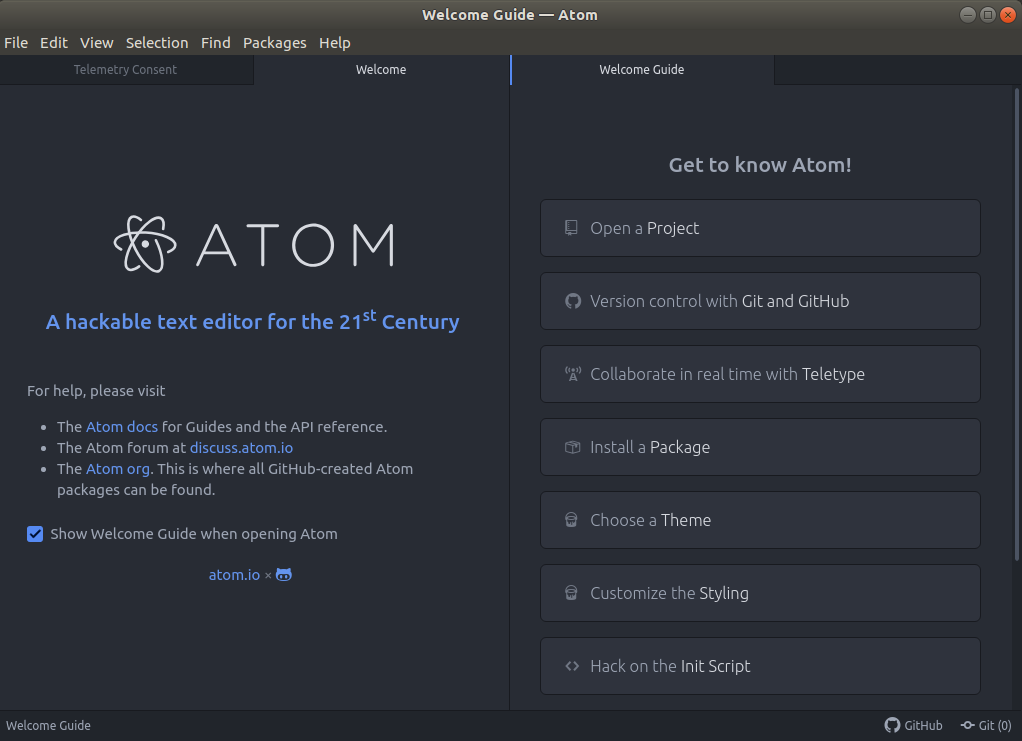Click the GitHub octocat icon in Version control card

point(572,301)
